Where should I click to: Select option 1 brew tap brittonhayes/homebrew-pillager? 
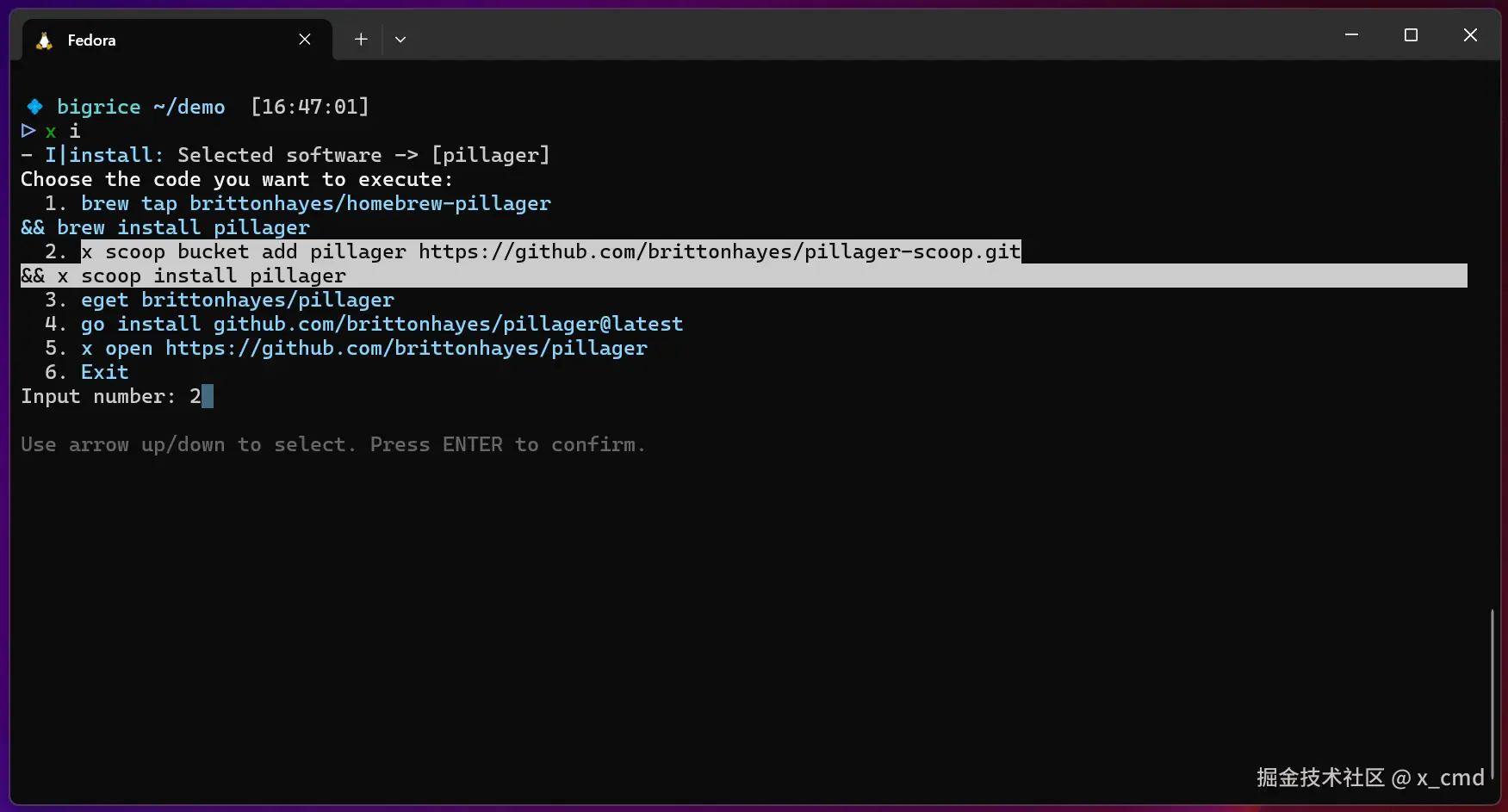(x=316, y=204)
